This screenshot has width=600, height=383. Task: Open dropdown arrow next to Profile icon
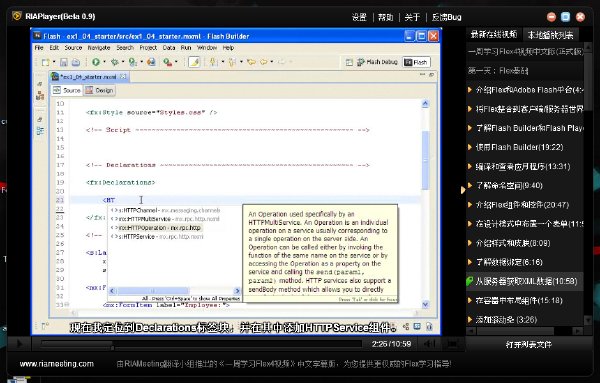tap(141, 62)
